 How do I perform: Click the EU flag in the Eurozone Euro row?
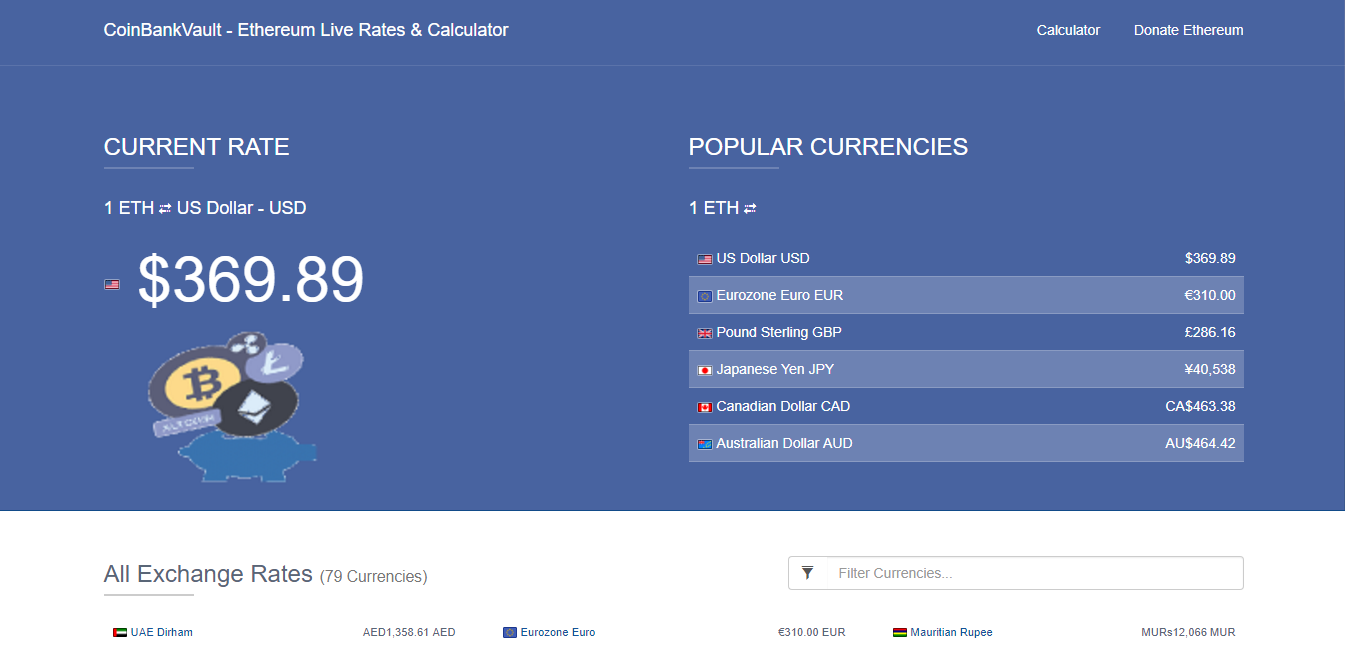pyautogui.click(x=705, y=295)
